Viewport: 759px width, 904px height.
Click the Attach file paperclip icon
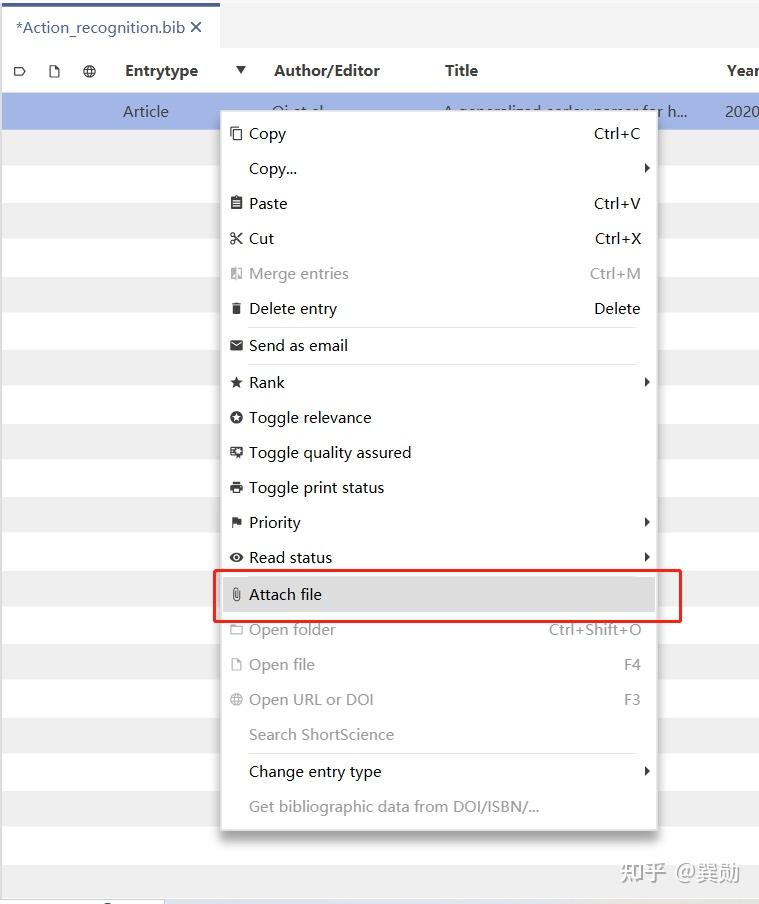237,595
